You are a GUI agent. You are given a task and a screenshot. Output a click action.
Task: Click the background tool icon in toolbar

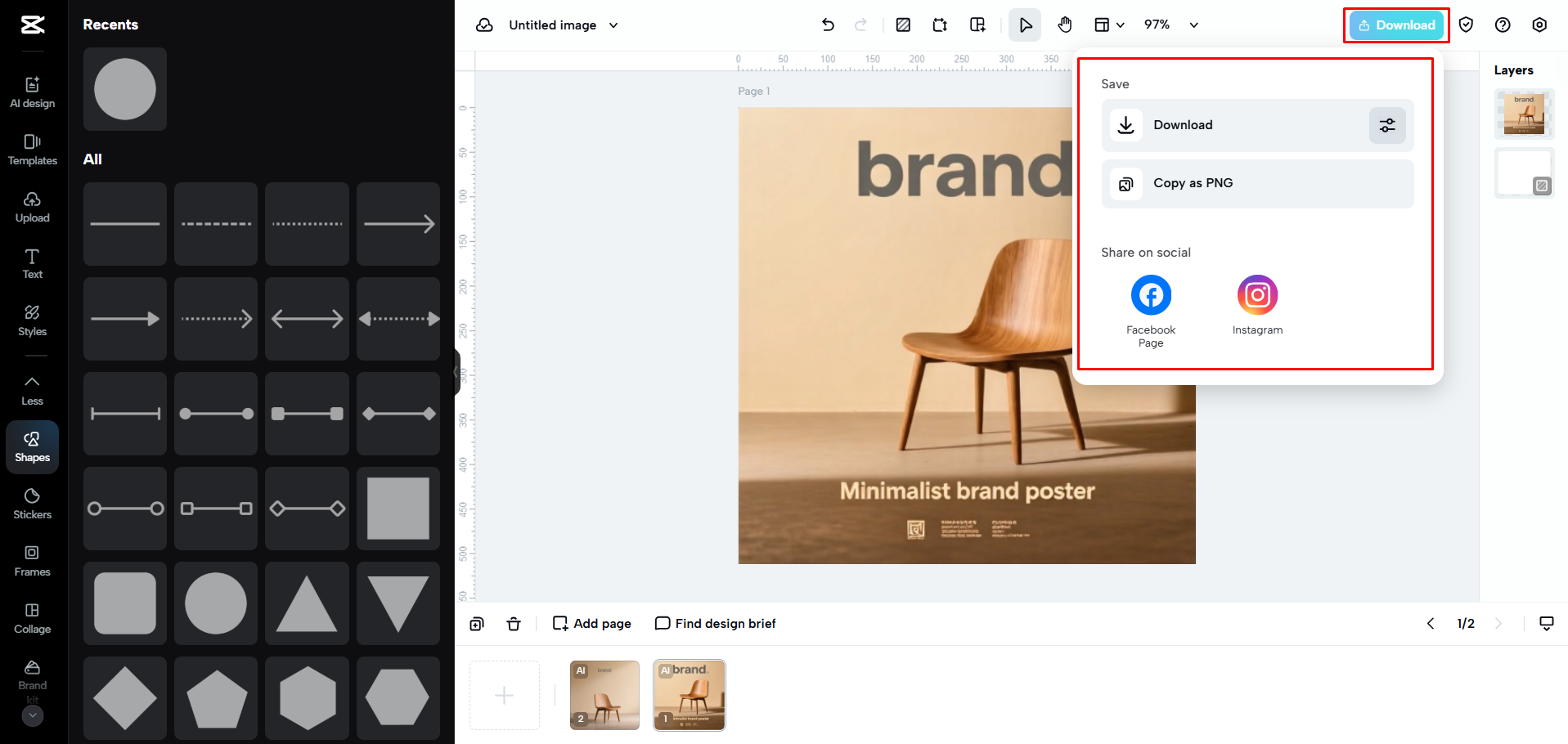(x=903, y=25)
